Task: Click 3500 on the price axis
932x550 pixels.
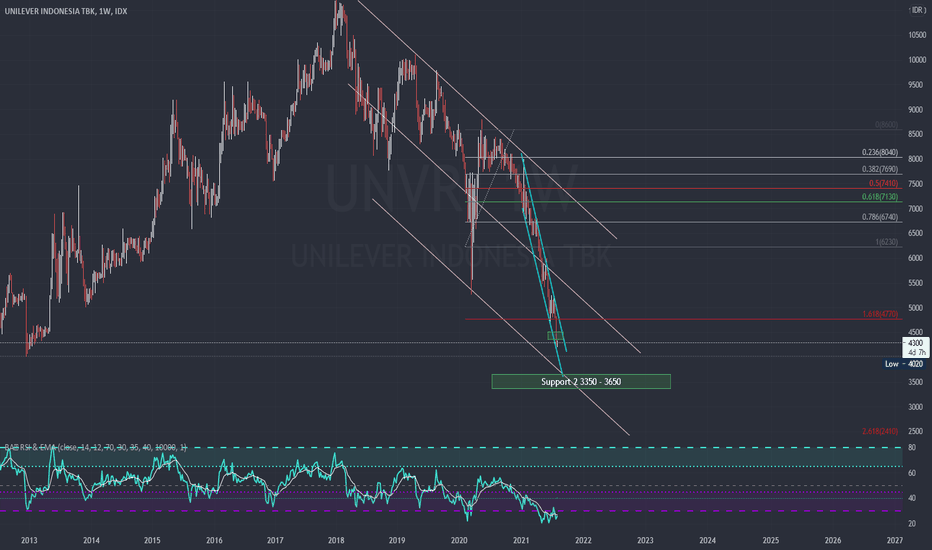Action: [x=915, y=382]
